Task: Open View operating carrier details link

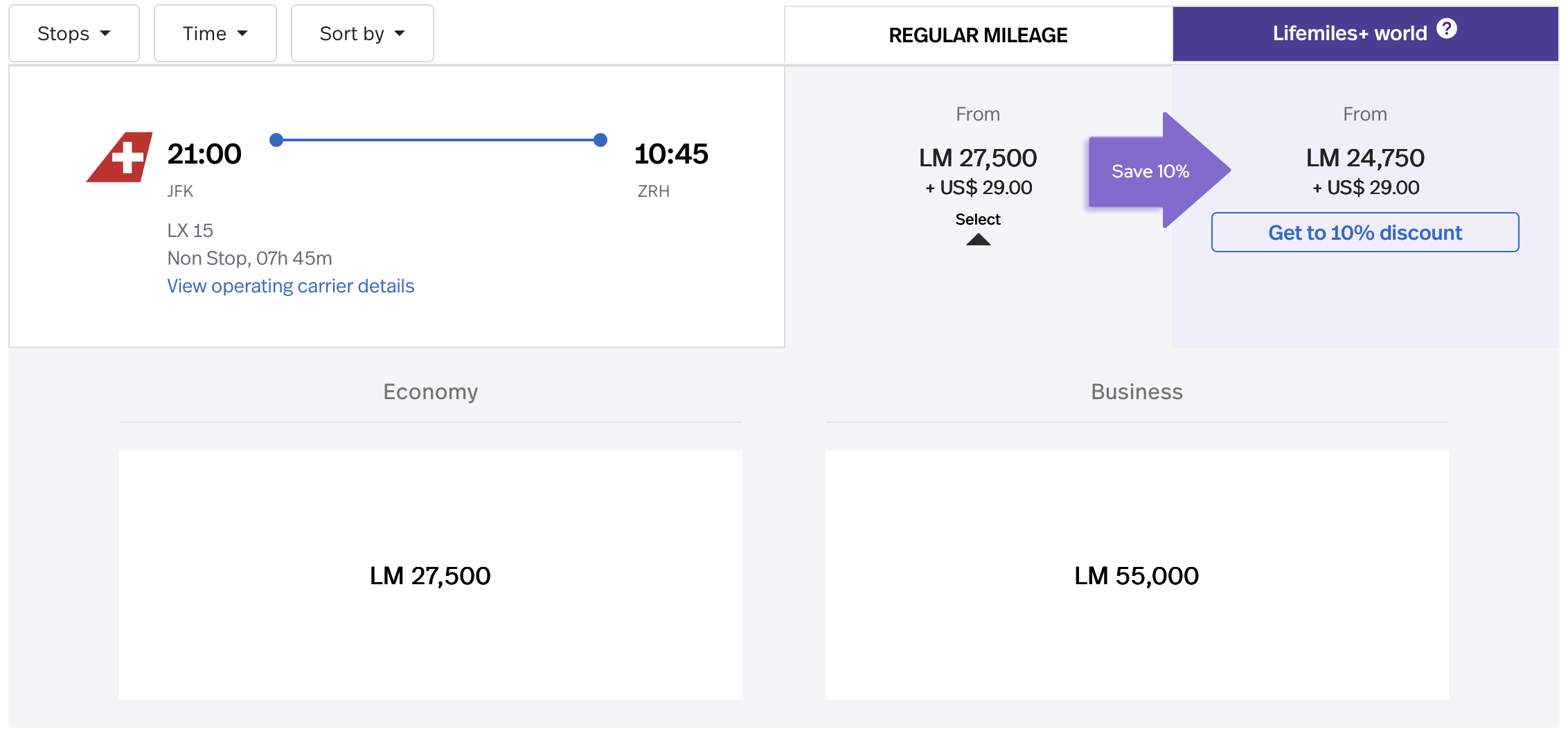Action: [290, 286]
